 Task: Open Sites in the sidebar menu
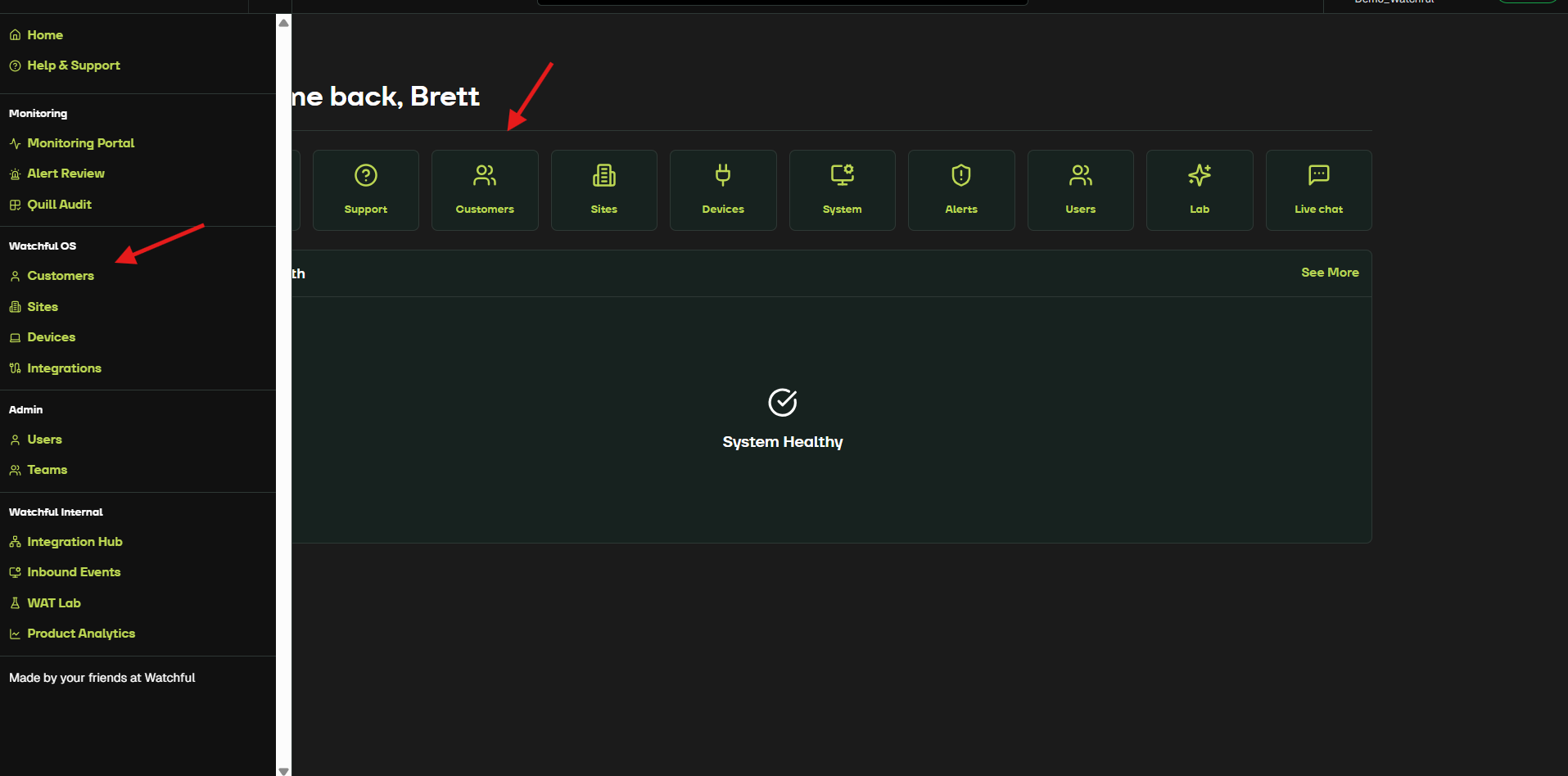coord(43,307)
